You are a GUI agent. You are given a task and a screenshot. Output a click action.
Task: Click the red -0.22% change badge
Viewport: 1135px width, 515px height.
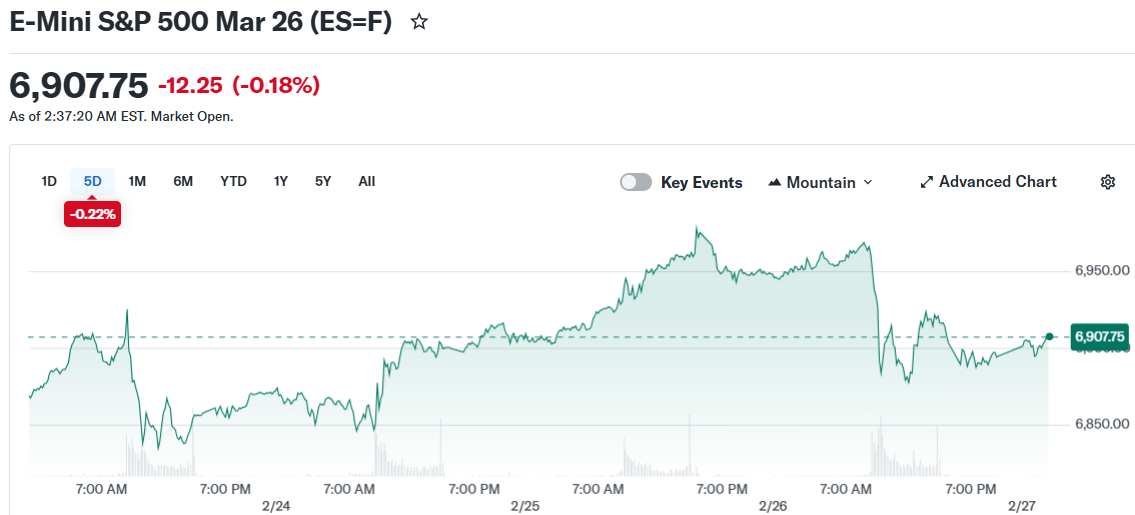(x=93, y=214)
